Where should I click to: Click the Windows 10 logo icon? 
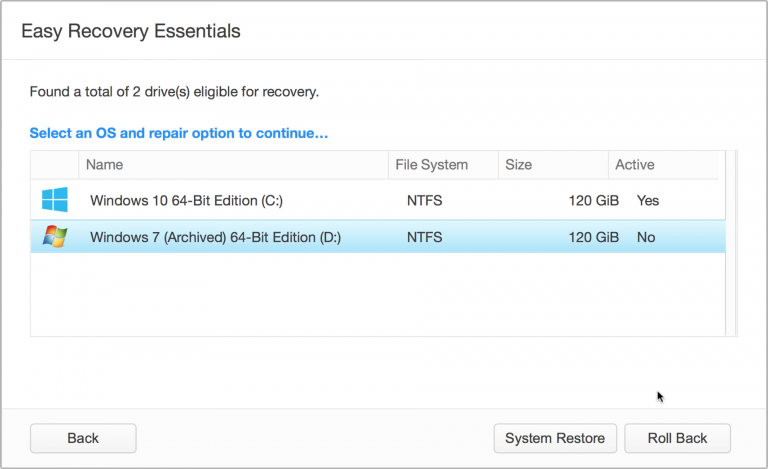tap(54, 200)
